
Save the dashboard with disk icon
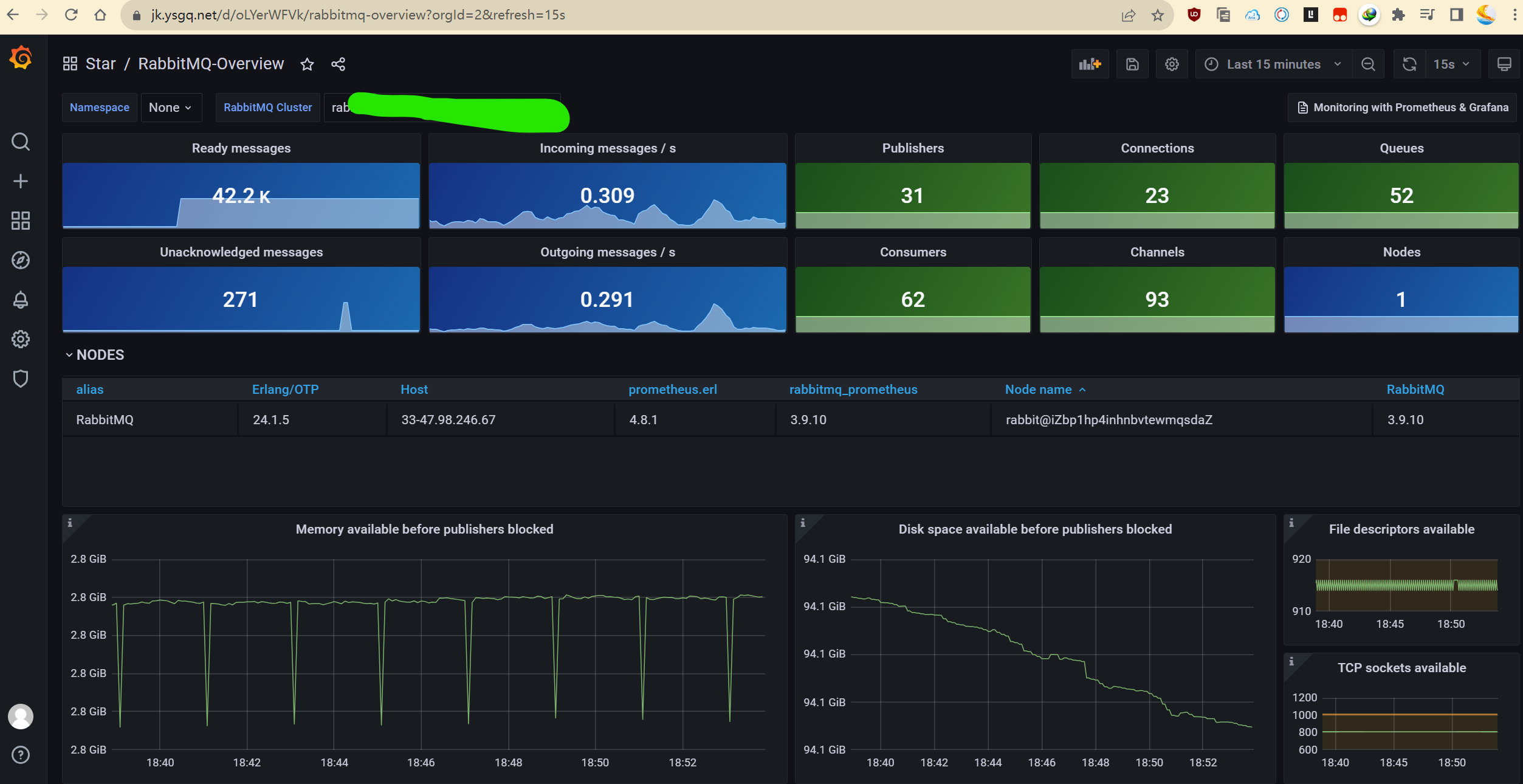pos(1132,64)
